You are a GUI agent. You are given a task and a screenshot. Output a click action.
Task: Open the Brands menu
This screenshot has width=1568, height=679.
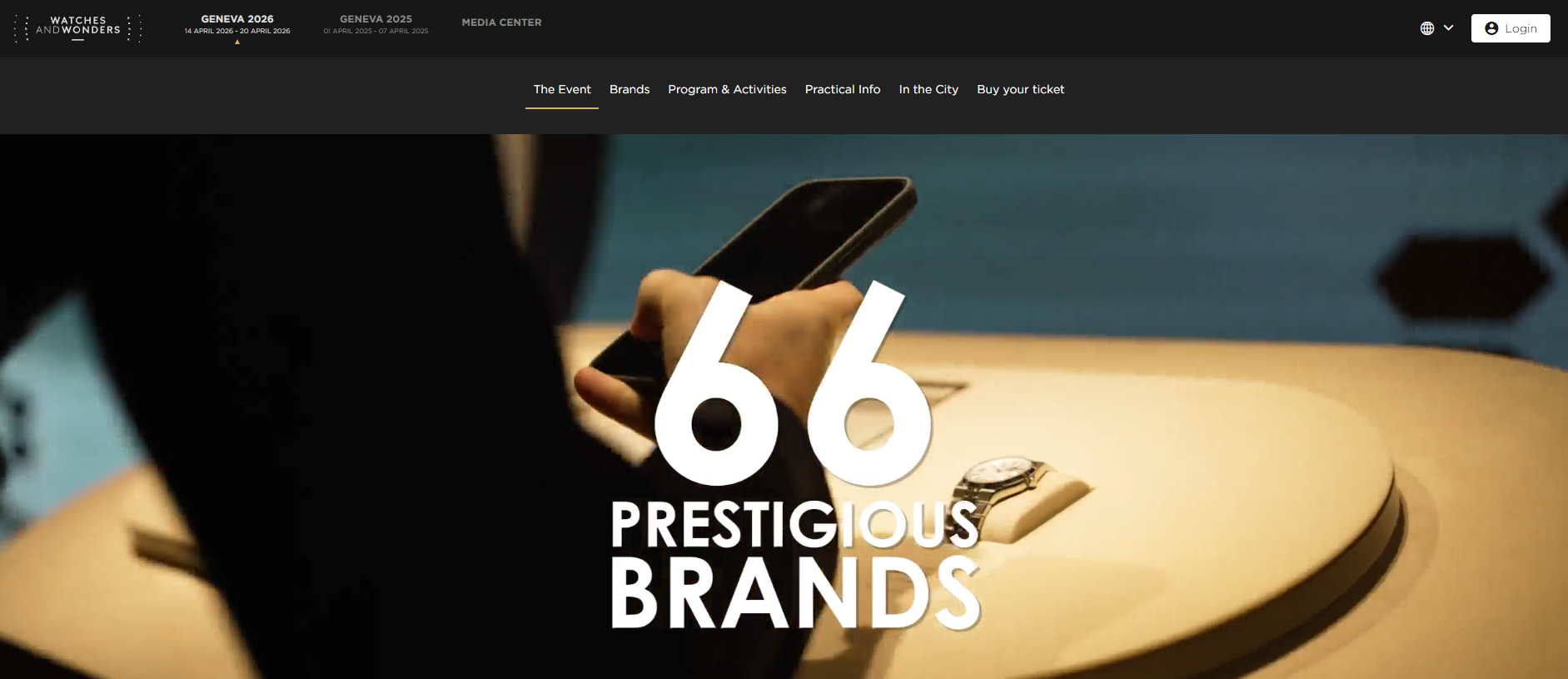pyautogui.click(x=630, y=89)
